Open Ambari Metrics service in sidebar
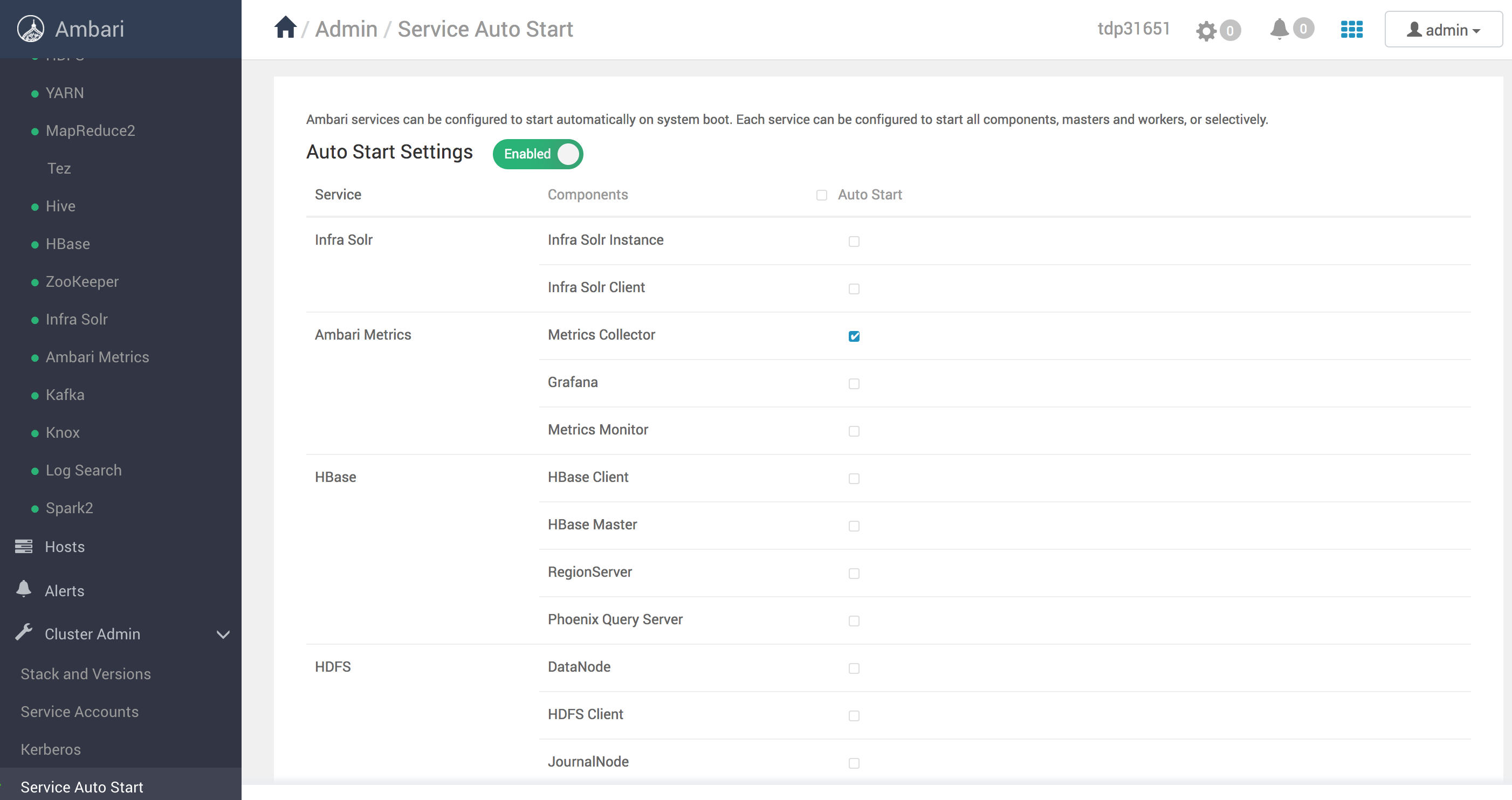Screen dimensions: 1512x800 pos(98,357)
